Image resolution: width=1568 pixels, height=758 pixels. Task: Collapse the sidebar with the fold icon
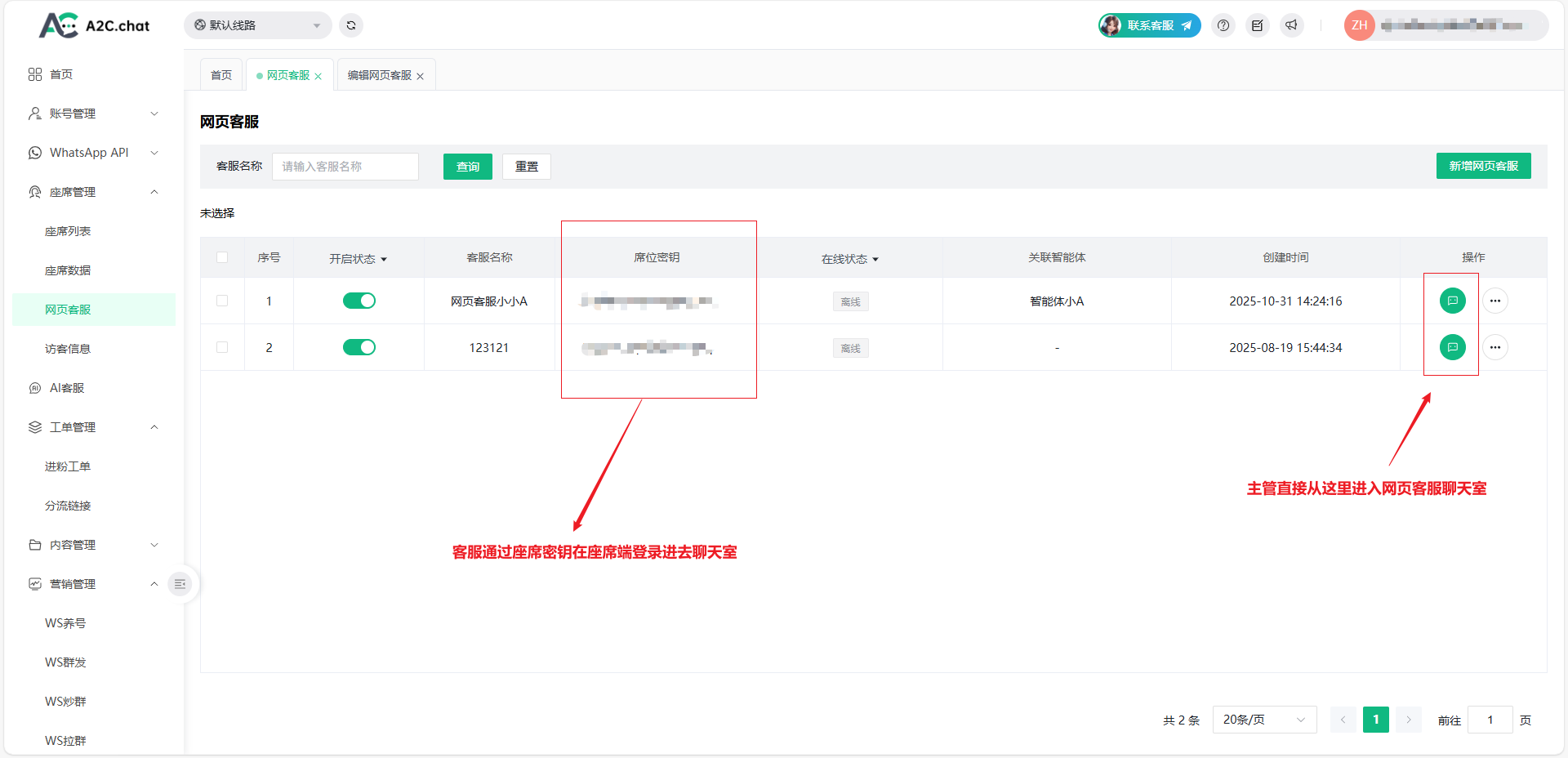tap(180, 584)
